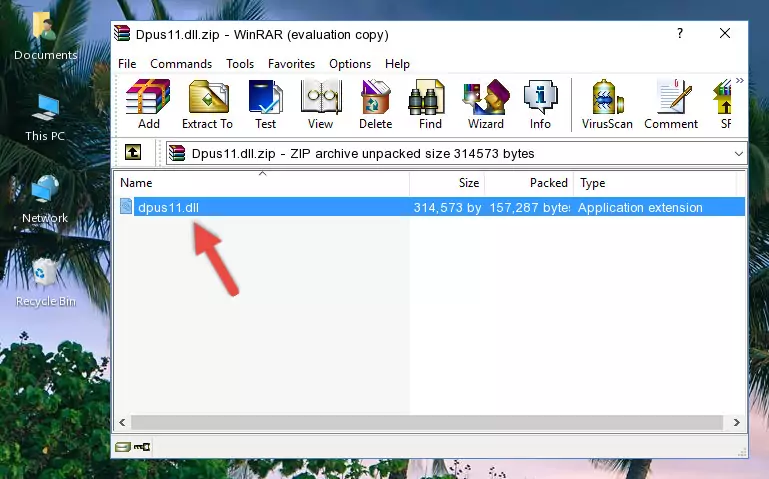Sort by the Size column header
The width and height of the screenshot is (769, 479).
447,183
